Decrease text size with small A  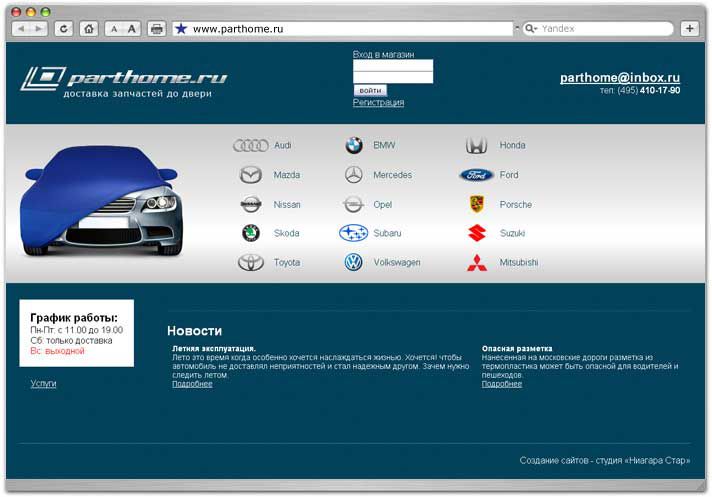tap(114, 29)
